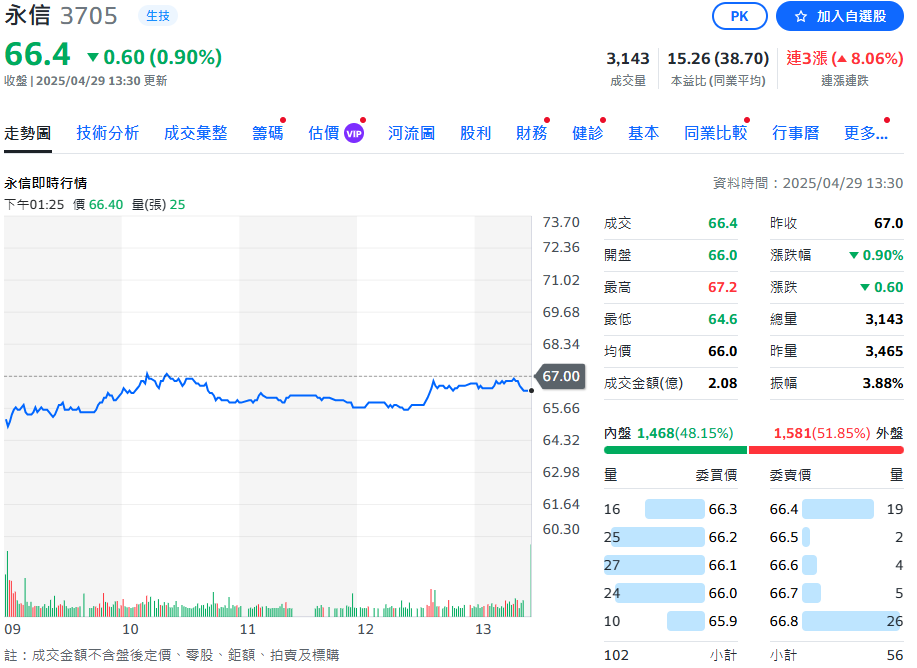Open the 技術分析 tab

pos(108,133)
